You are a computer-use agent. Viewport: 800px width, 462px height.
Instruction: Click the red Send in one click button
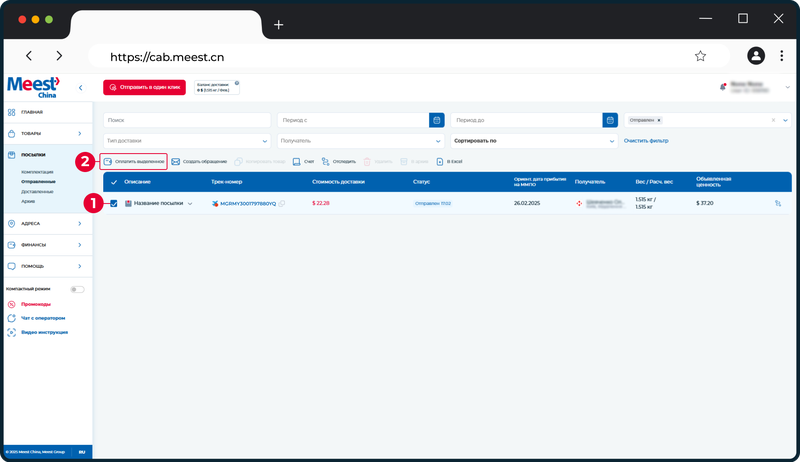[x=144, y=87]
